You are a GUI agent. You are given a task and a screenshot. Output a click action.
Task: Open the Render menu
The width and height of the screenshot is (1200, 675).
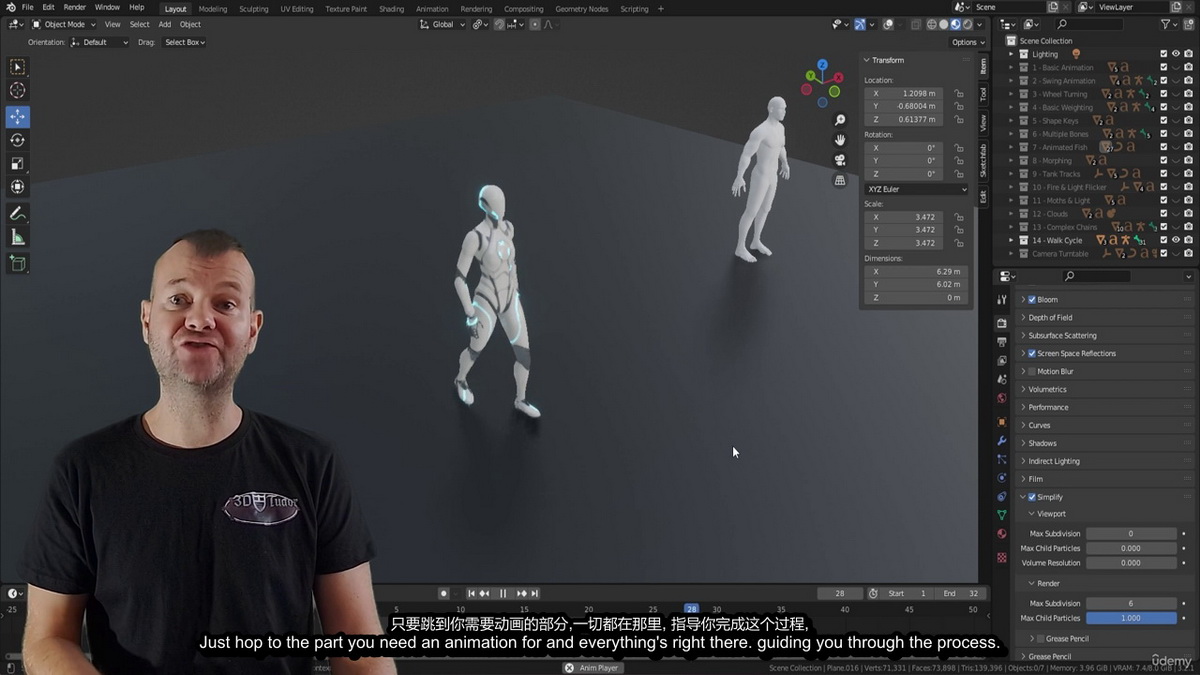pos(75,8)
